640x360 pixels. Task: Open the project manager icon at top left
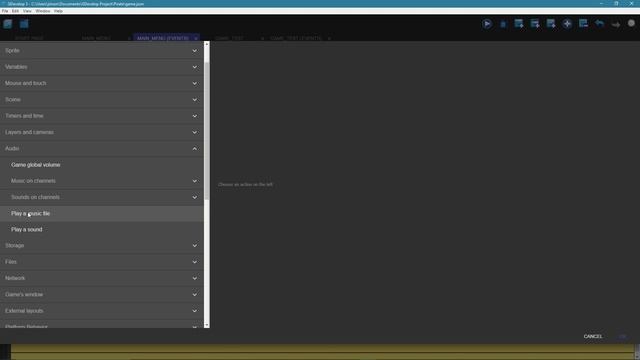pos(8,24)
